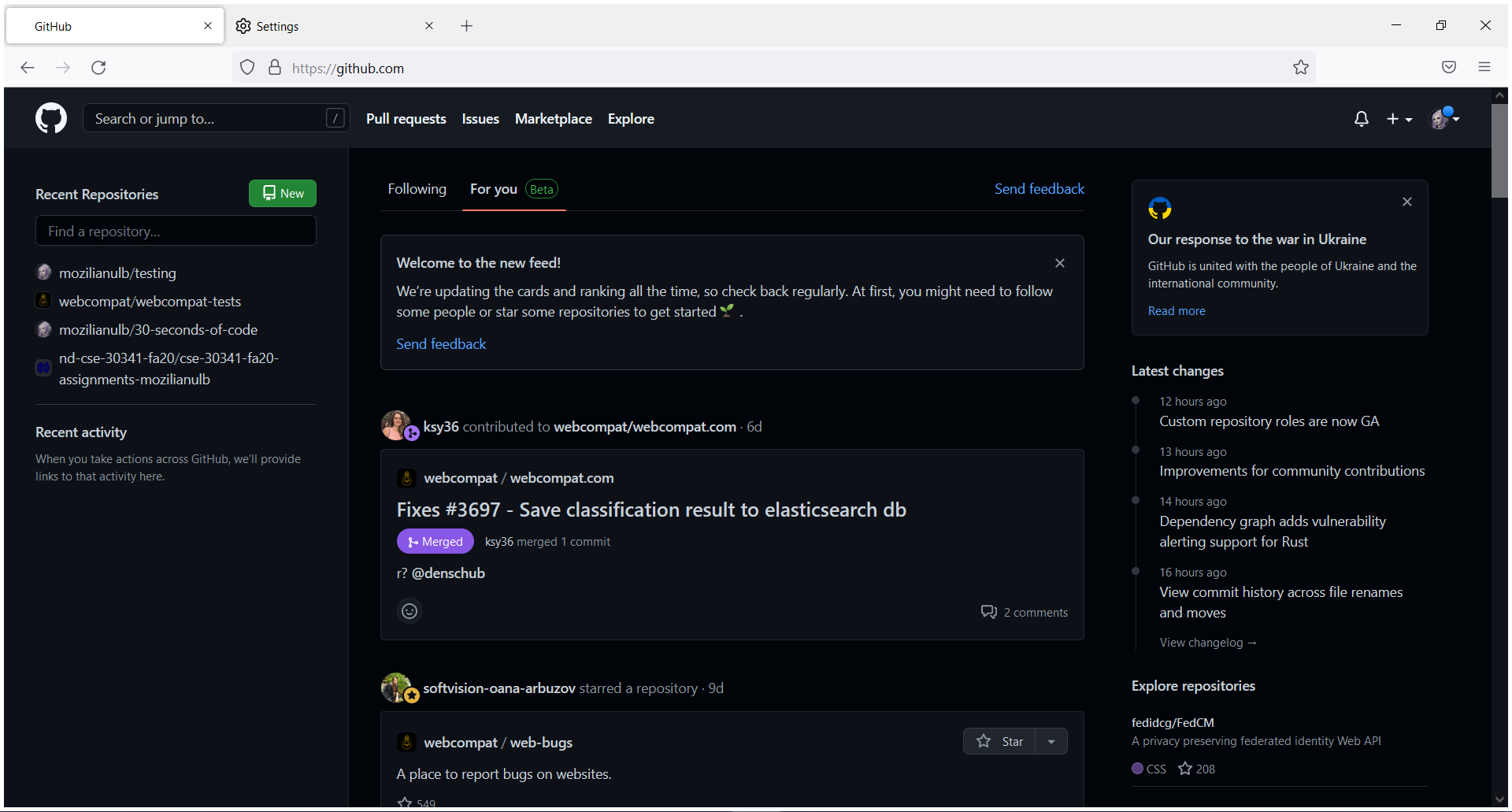The height and width of the screenshot is (812, 1512).
Task: Click the browser address bar URL
Action: click(x=347, y=69)
